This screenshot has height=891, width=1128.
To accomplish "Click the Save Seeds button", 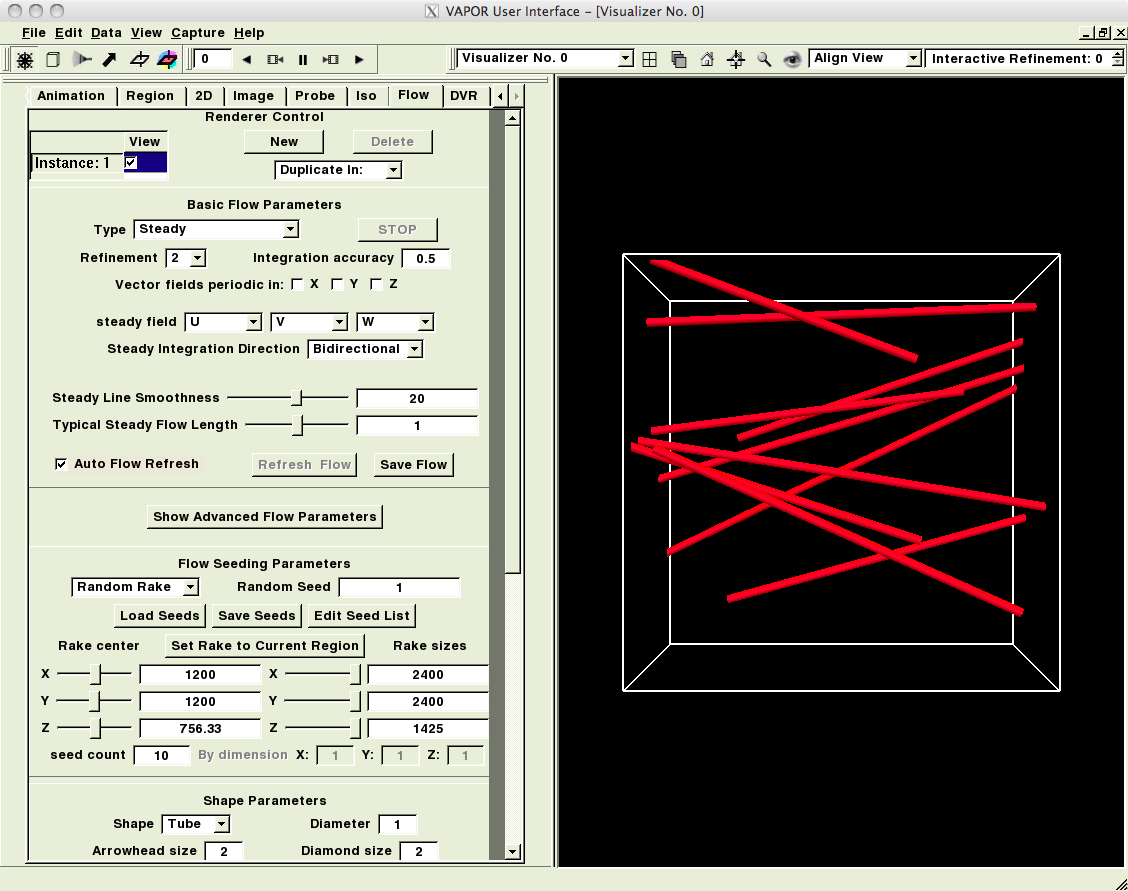I will coord(257,616).
